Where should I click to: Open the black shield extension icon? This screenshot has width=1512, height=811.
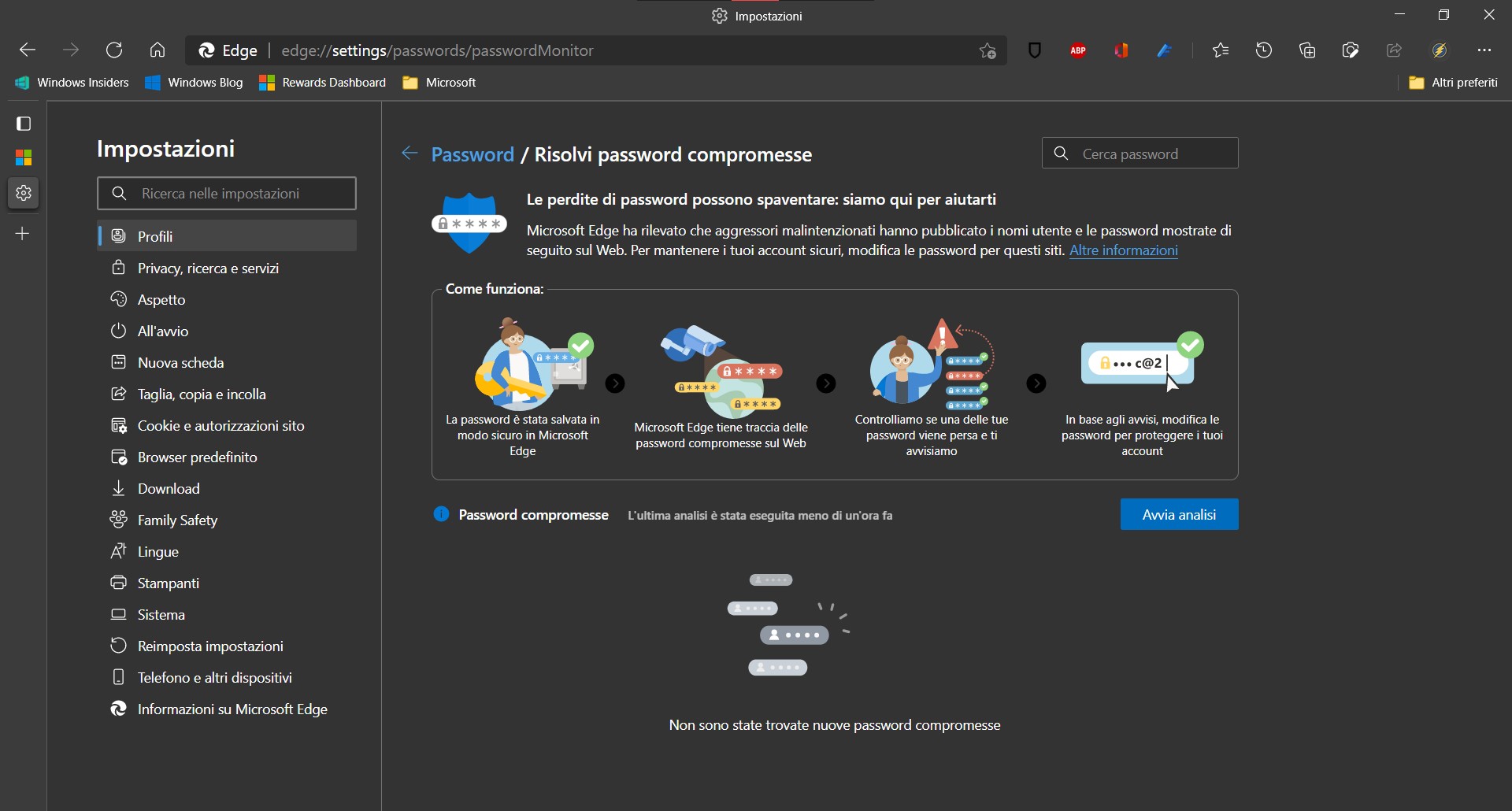[1035, 50]
